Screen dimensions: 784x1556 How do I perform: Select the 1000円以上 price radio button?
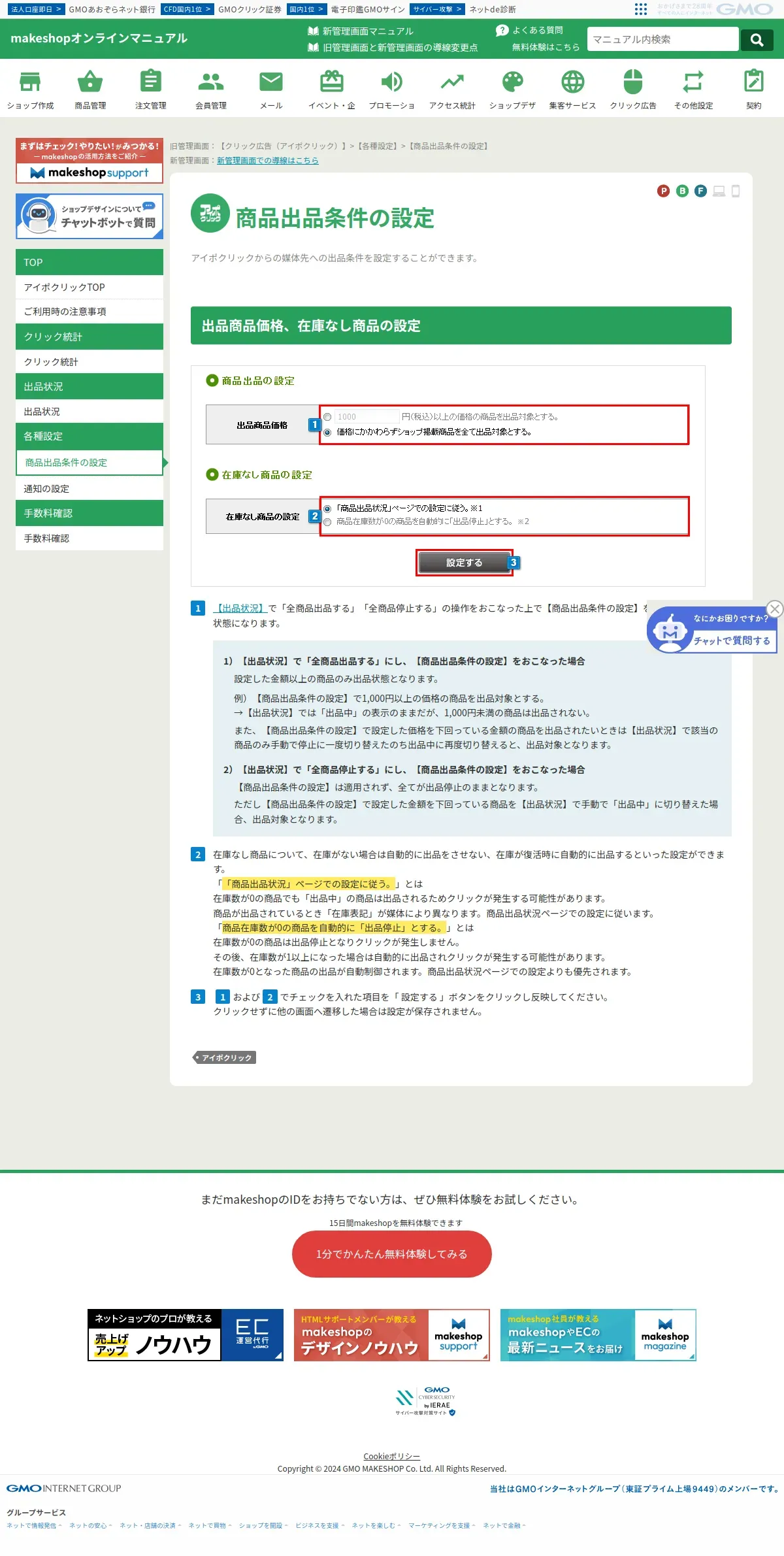[327, 417]
